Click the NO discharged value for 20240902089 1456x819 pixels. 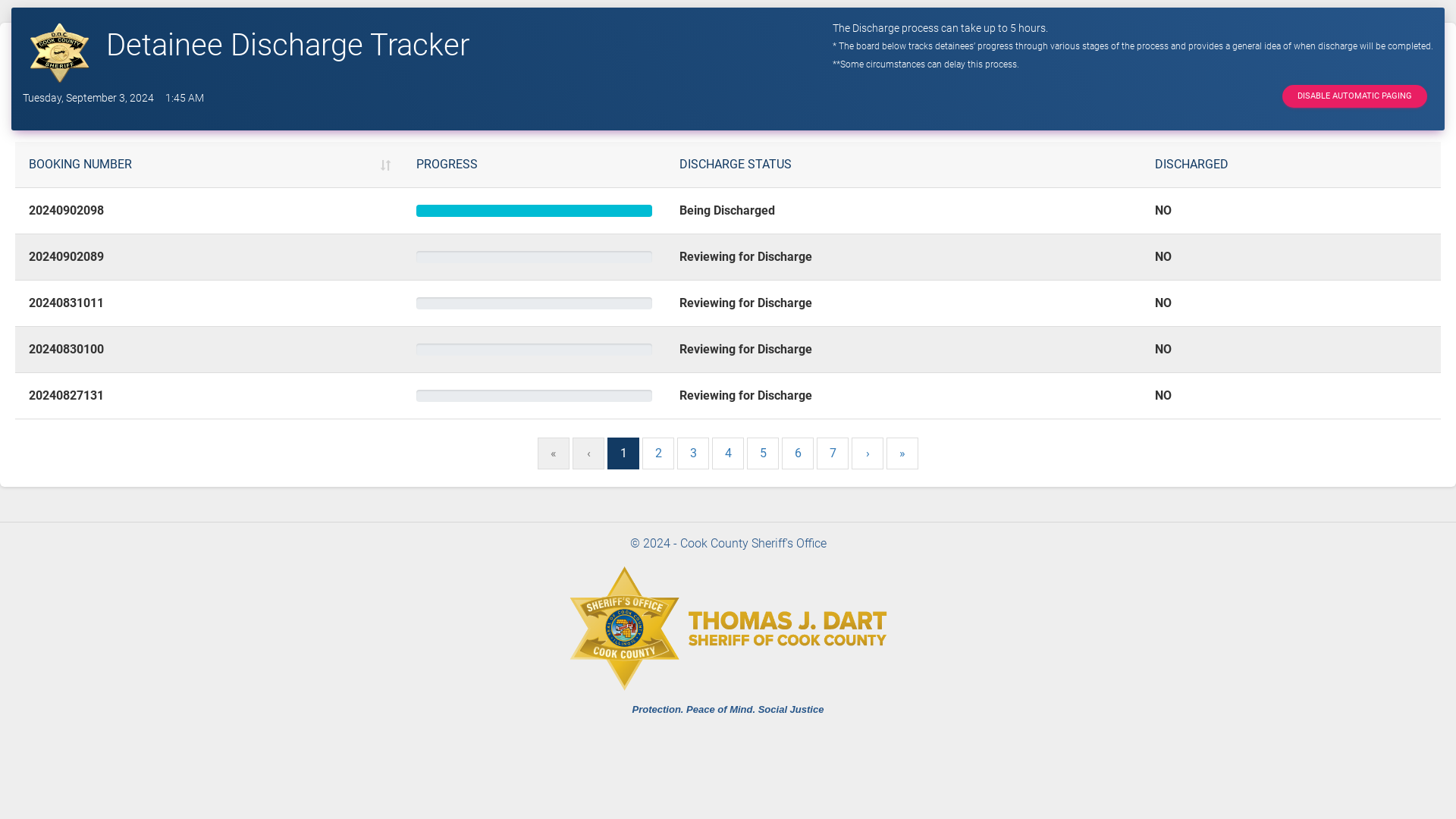pos(1163,257)
